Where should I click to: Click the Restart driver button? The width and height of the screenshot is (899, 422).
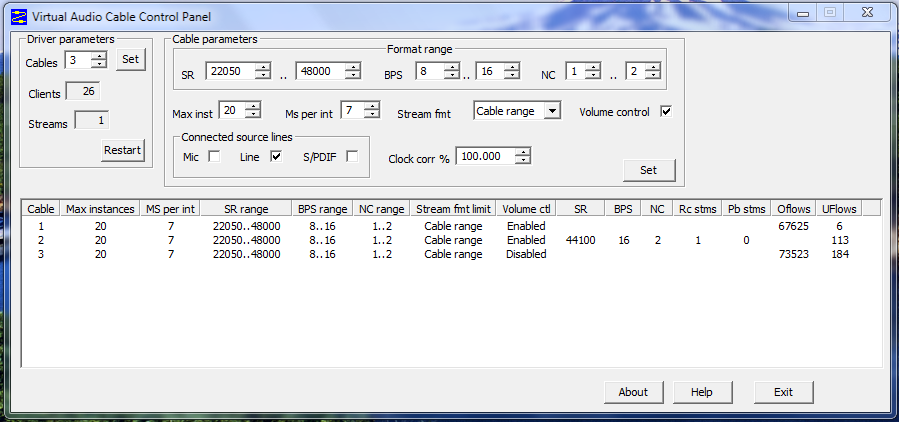(x=123, y=150)
